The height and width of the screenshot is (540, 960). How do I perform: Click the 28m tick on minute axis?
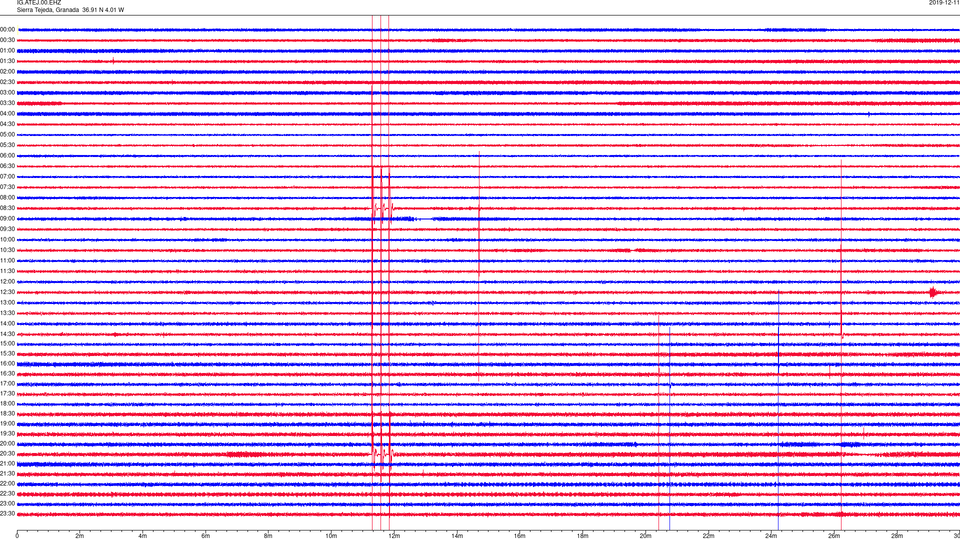[x=897, y=536]
